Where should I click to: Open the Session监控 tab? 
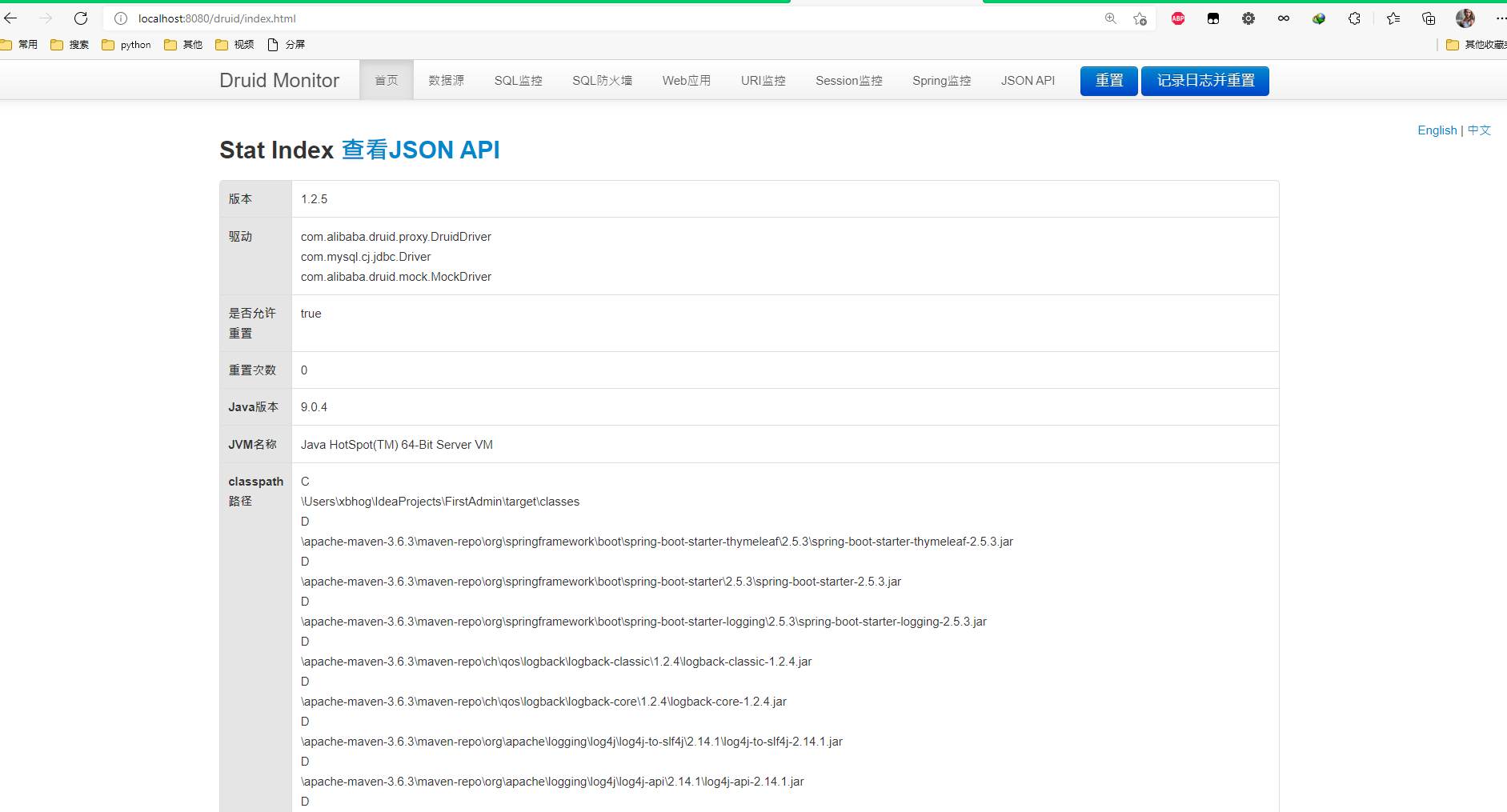click(x=849, y=80)
